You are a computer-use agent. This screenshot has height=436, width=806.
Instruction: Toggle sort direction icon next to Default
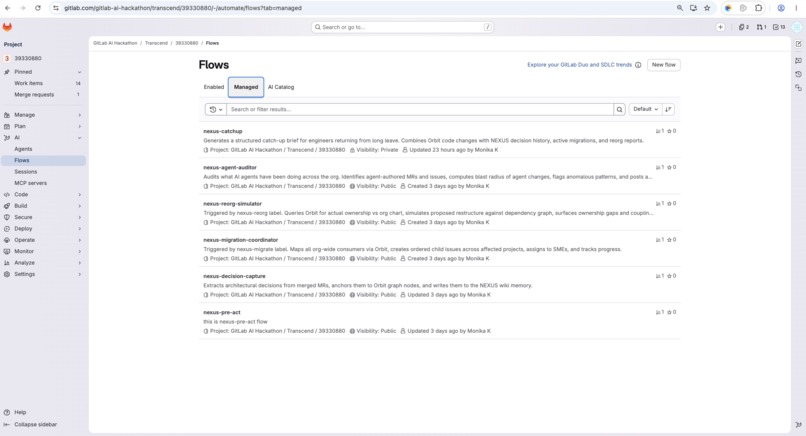[668, 109]
